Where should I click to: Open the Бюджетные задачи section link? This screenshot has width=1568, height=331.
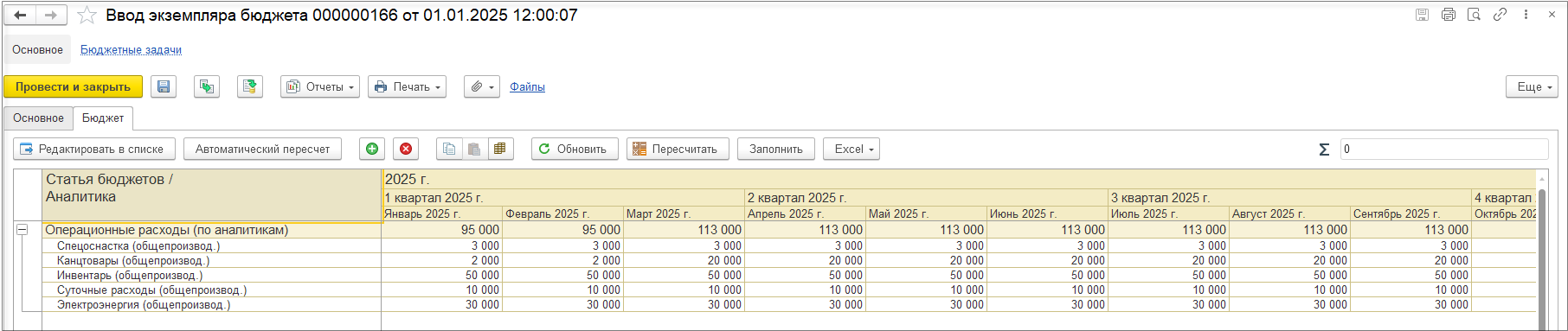[131, 49]
